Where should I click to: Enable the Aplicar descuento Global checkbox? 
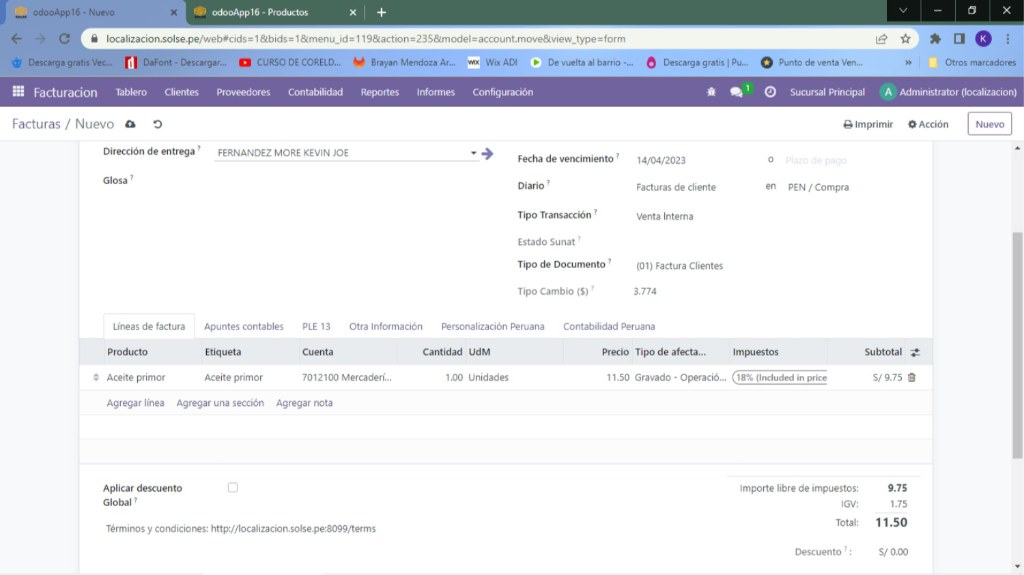(x=232, y=488)
